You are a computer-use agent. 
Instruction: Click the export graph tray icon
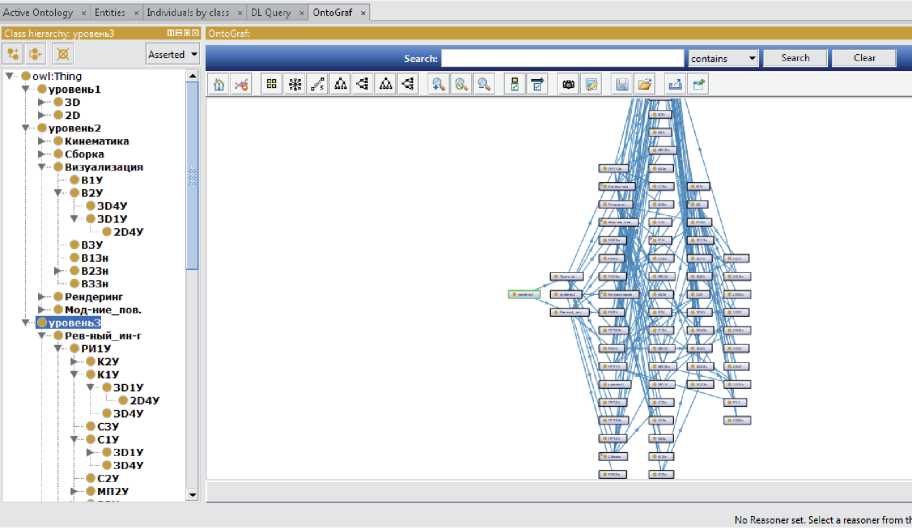point(675,84)
